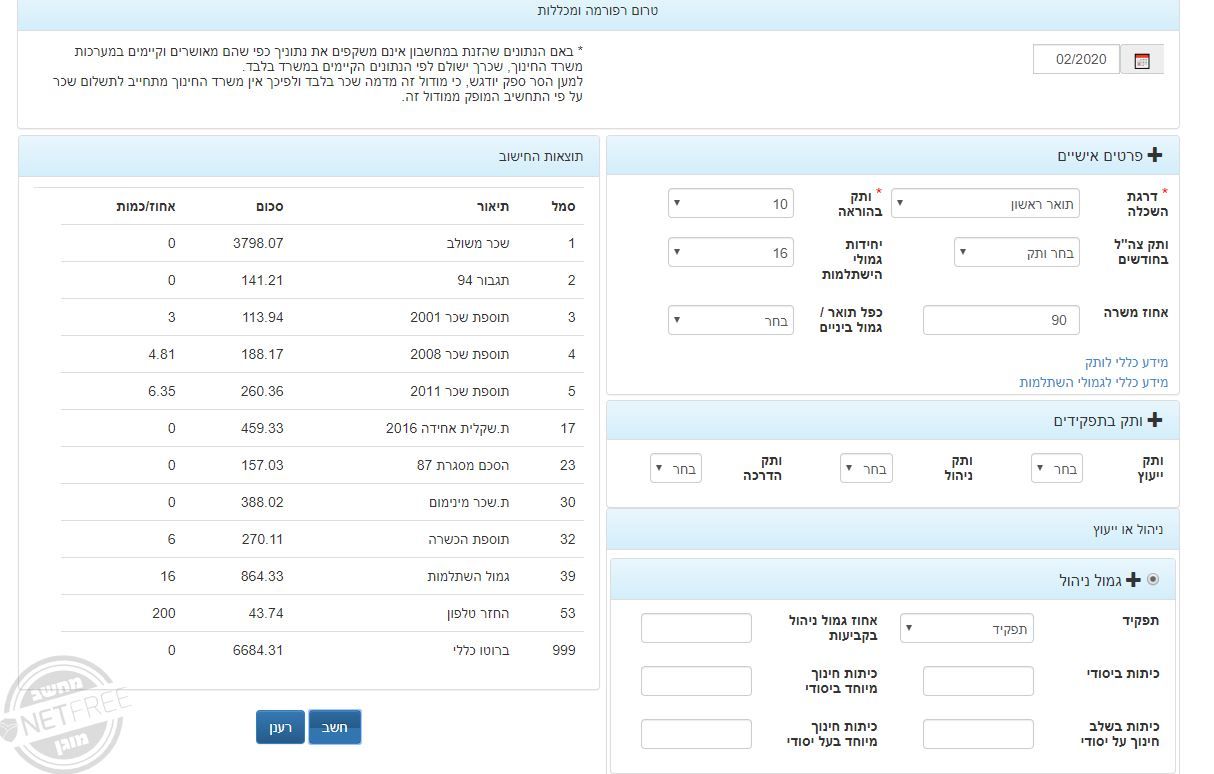Open the ותק הדרכה dropdown
Screen dimensions: 1214x774
[x=676, y=468]
